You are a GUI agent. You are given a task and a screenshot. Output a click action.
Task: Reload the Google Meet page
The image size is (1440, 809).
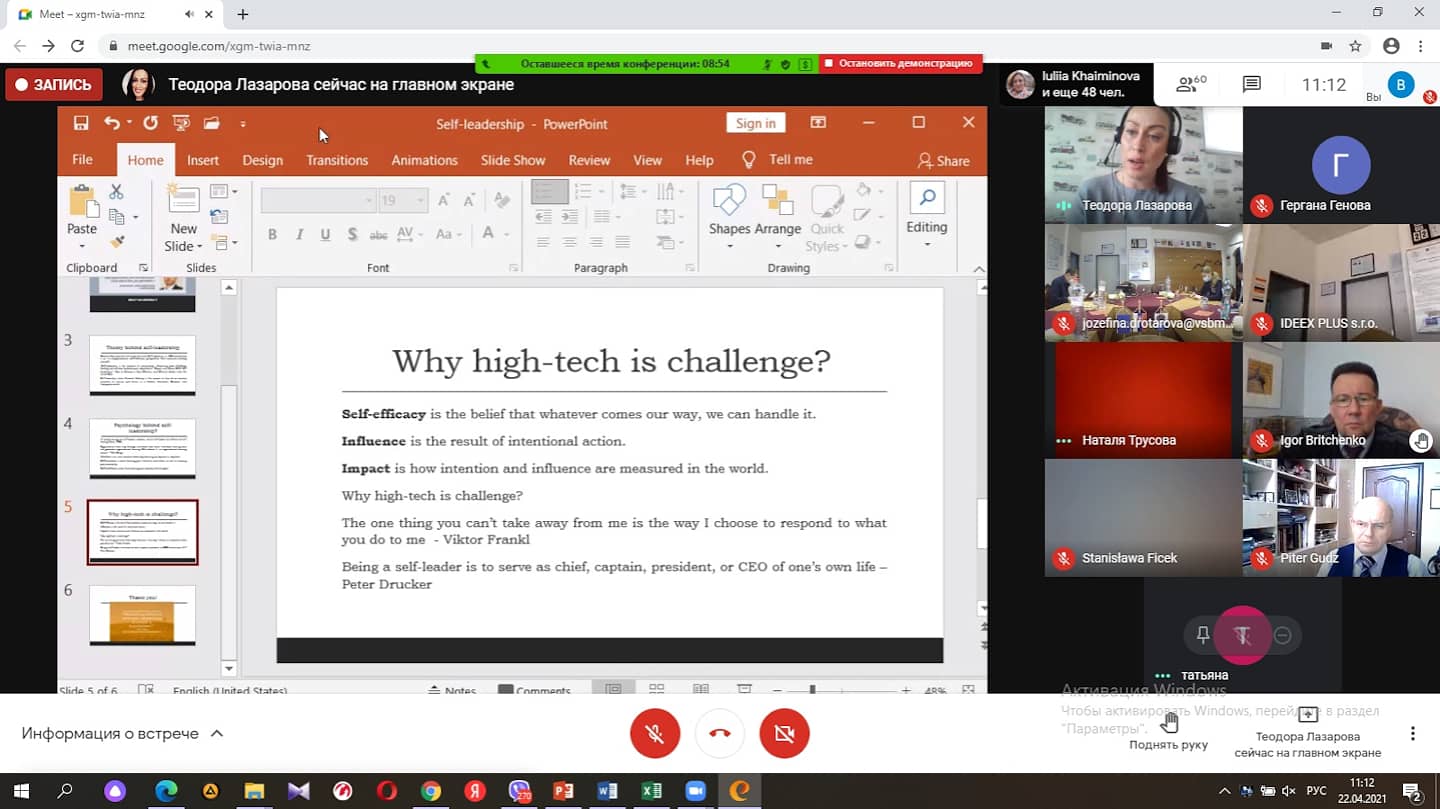click(77, 46)
